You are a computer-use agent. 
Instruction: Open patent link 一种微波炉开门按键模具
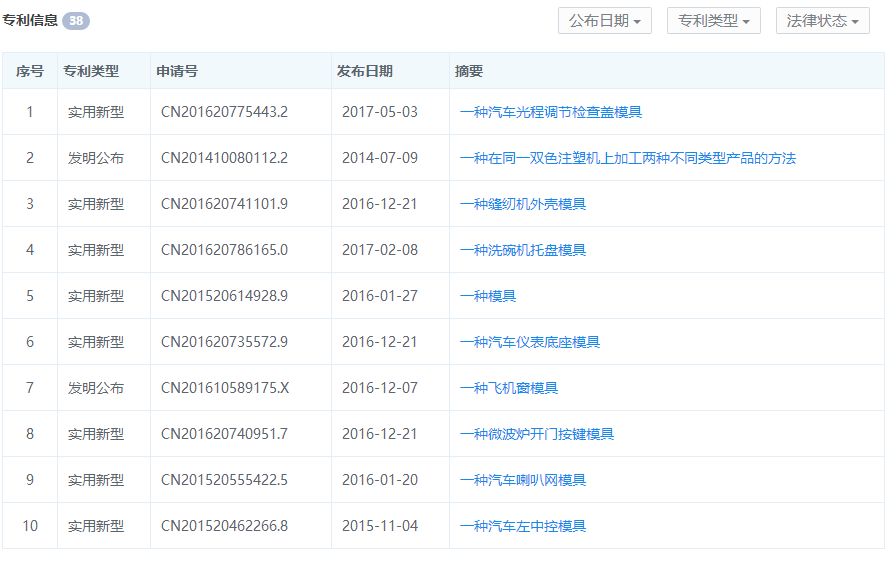[x=536, y=434]
